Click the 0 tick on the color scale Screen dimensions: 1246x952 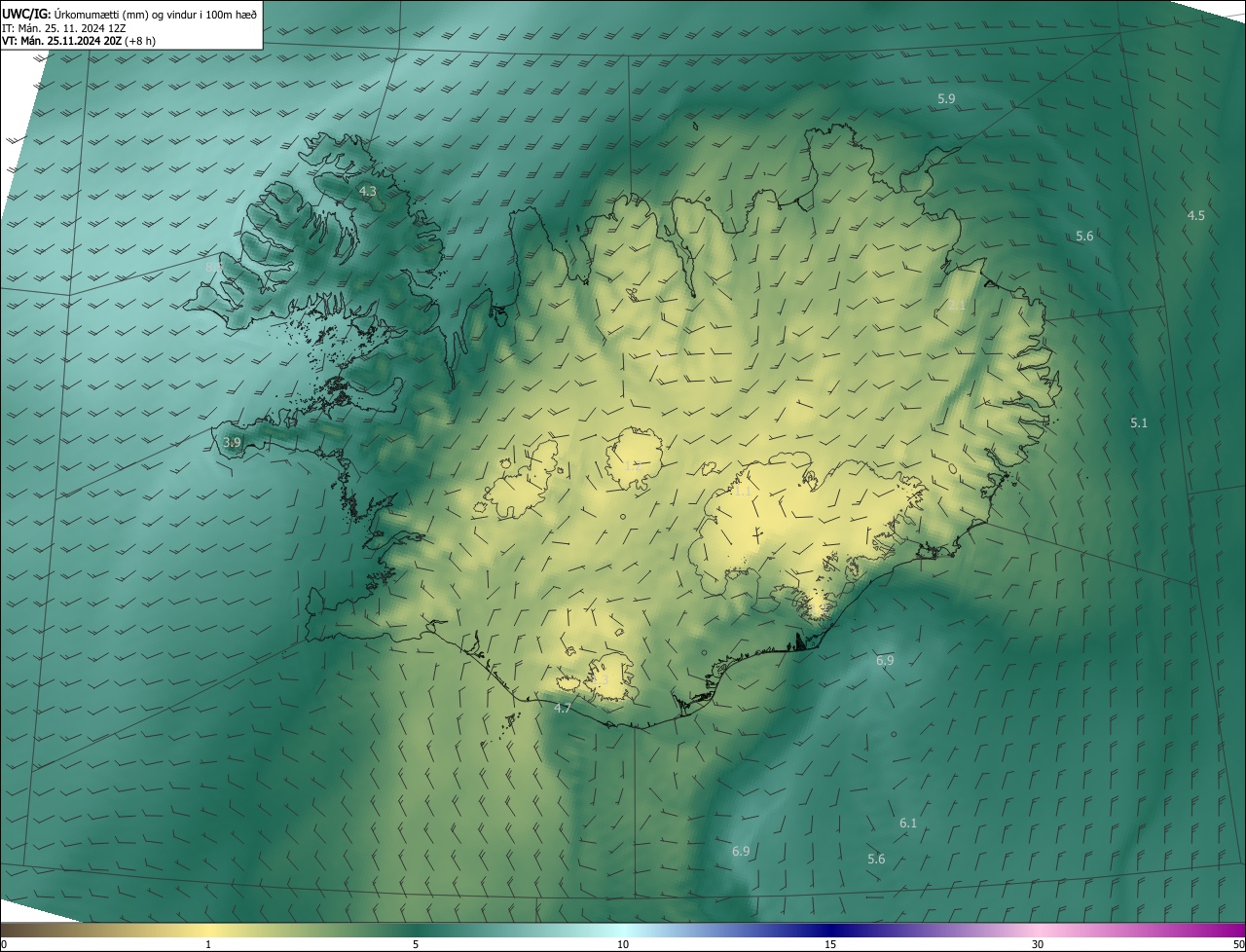point(4,944)
